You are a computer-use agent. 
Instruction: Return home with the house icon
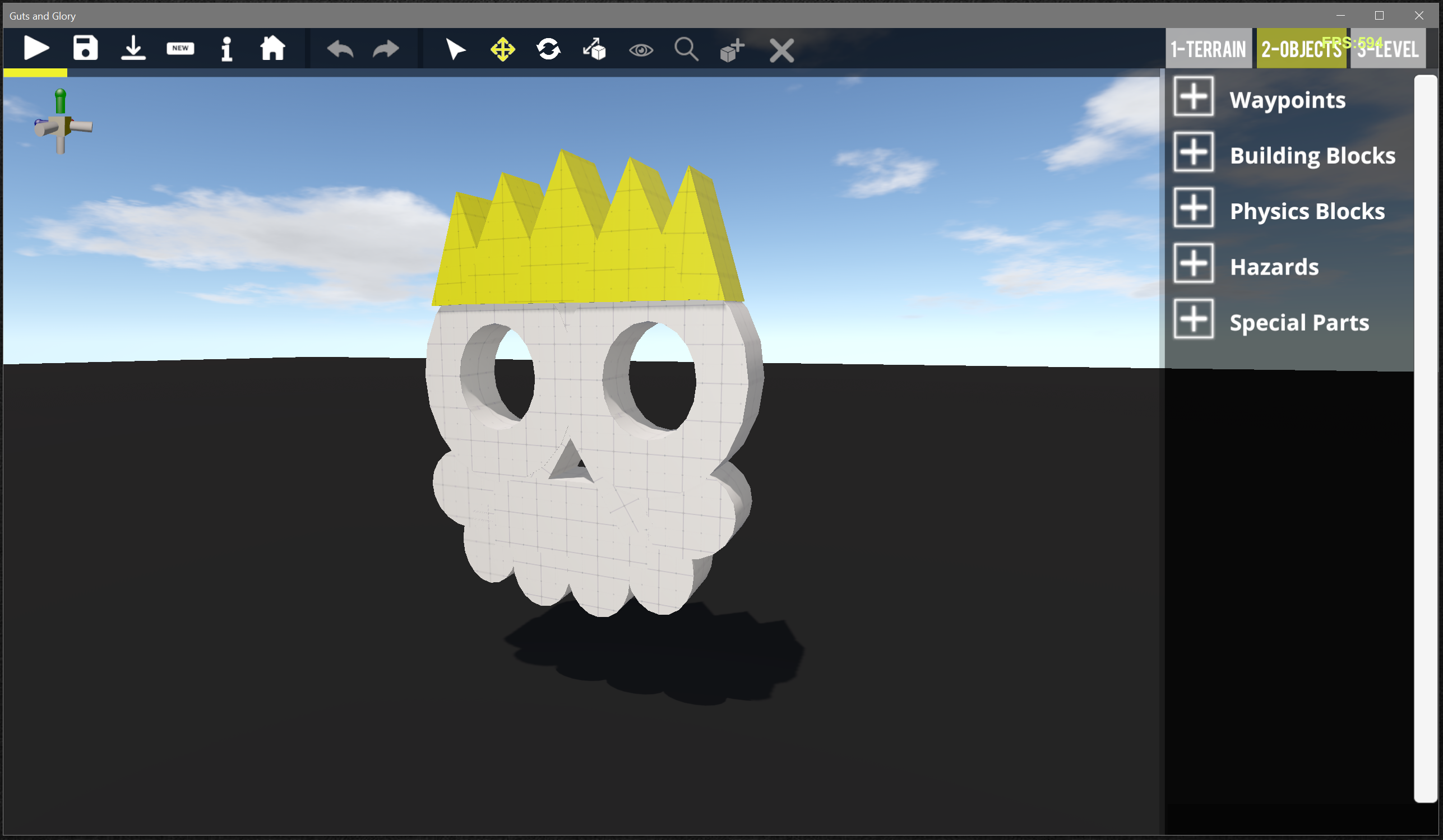(272, 48)
